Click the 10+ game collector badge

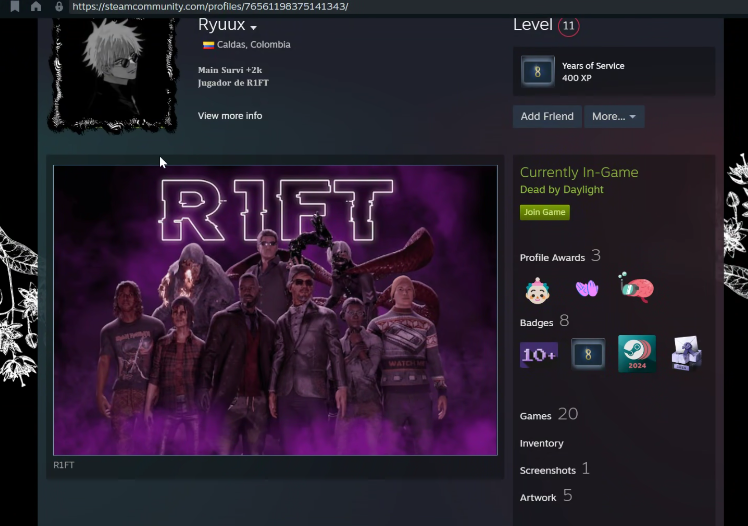539,355
